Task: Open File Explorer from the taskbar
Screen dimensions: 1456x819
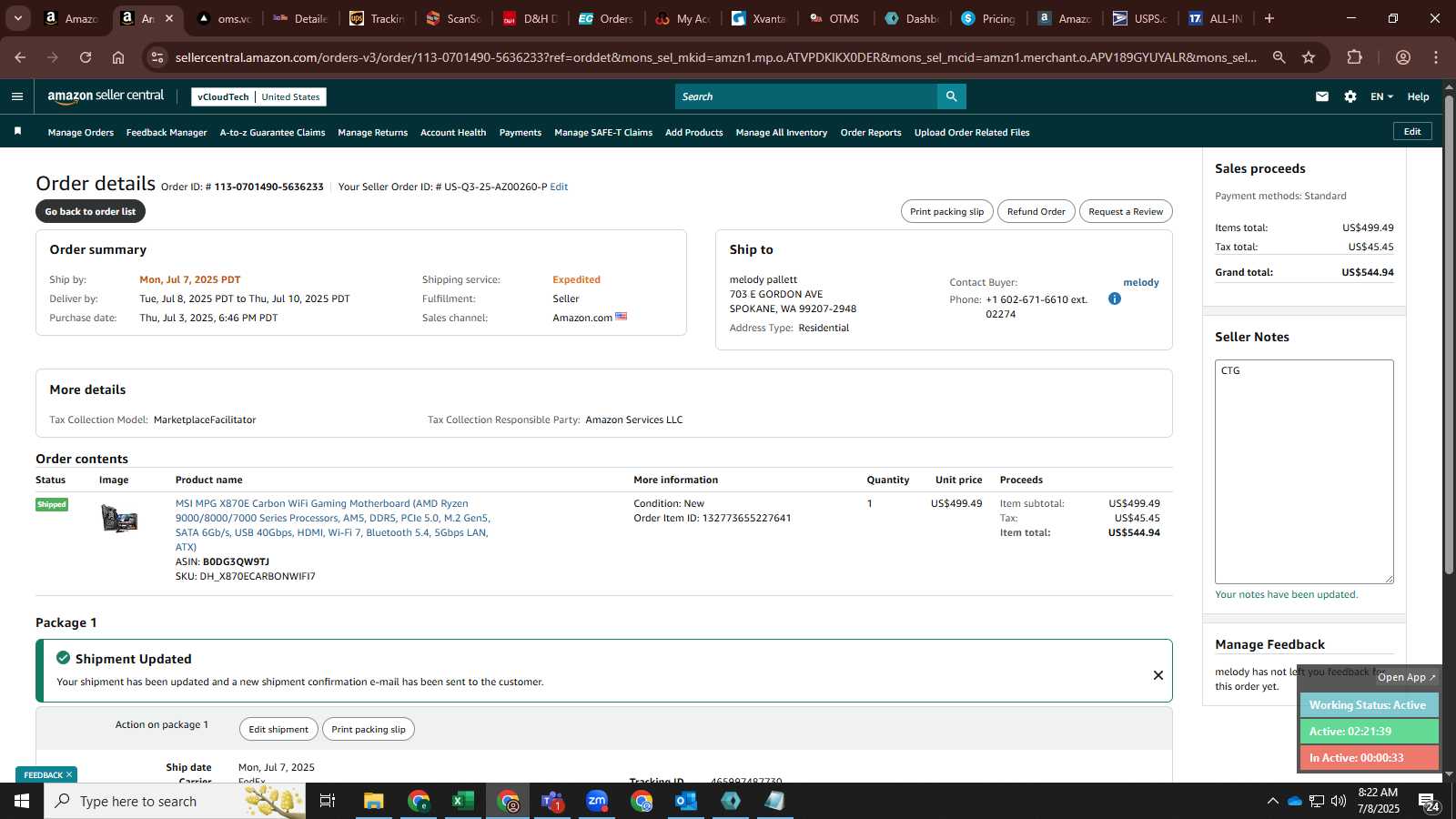Action: tap(374, 801)
